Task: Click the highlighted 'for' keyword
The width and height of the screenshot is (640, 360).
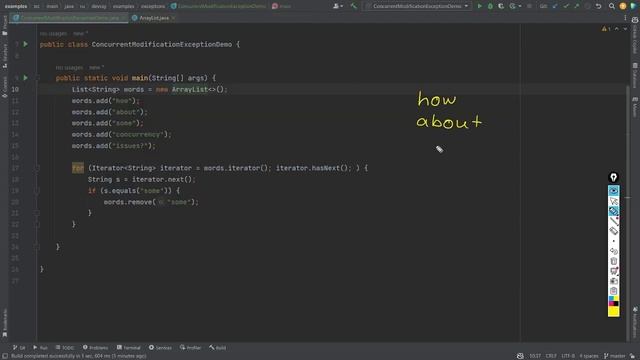Action: pyautogui.click(x=78, y=168)
